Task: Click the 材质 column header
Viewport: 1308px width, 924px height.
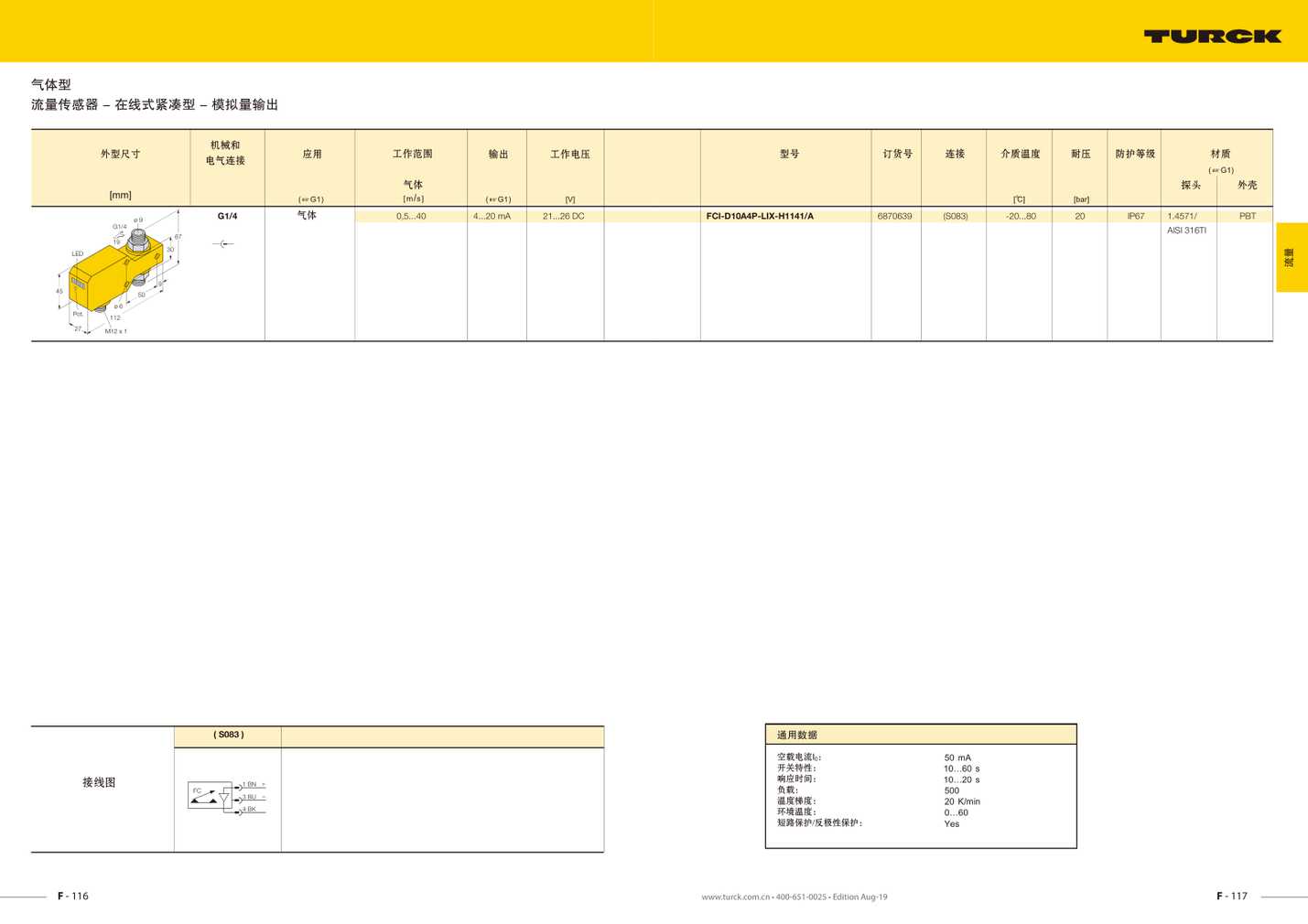Action: point(1220,154)
